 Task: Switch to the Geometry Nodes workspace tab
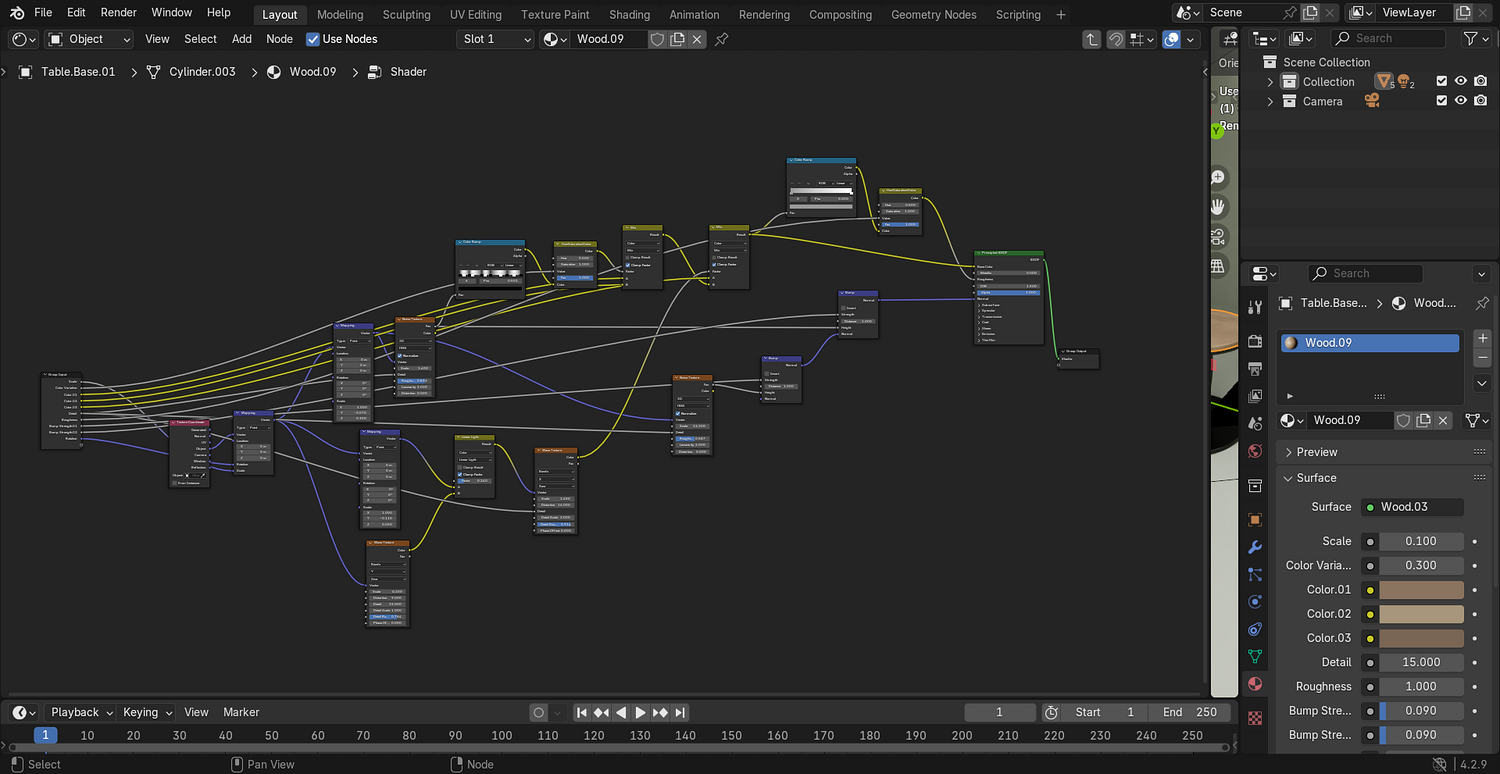pyautogui.click(x=934, y=14)
